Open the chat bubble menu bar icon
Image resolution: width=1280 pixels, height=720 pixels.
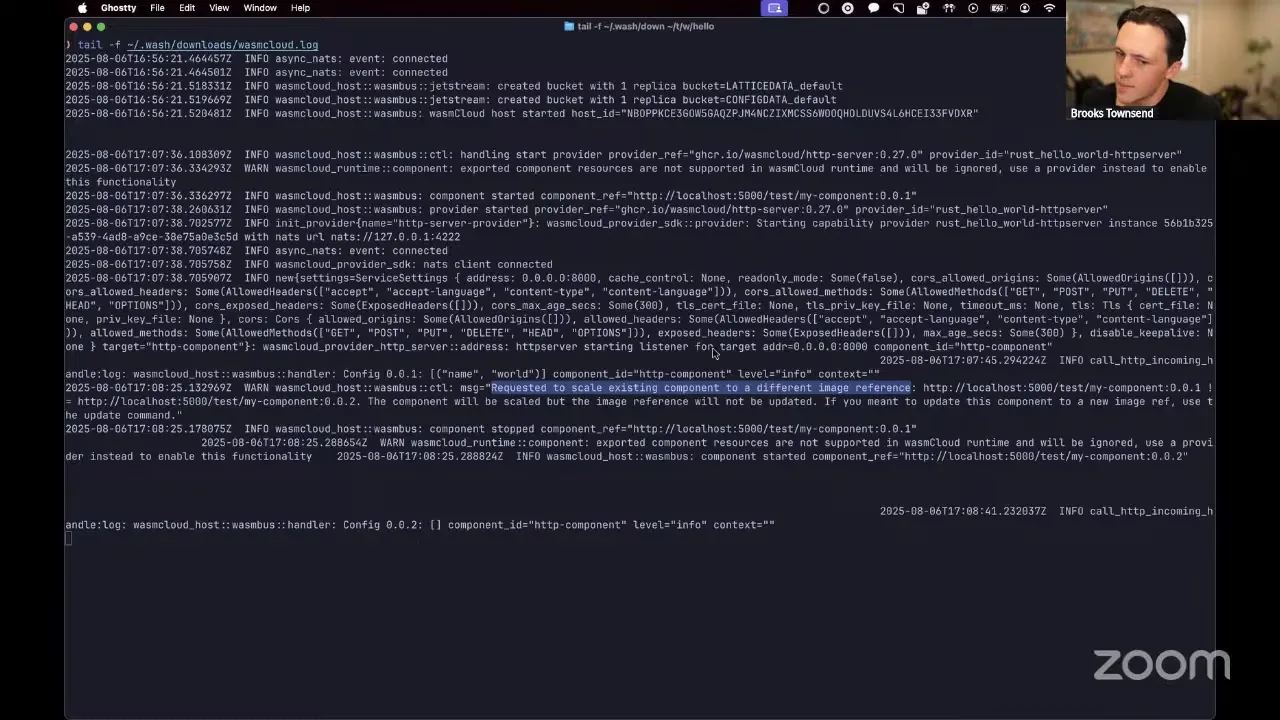pos(873,8)
